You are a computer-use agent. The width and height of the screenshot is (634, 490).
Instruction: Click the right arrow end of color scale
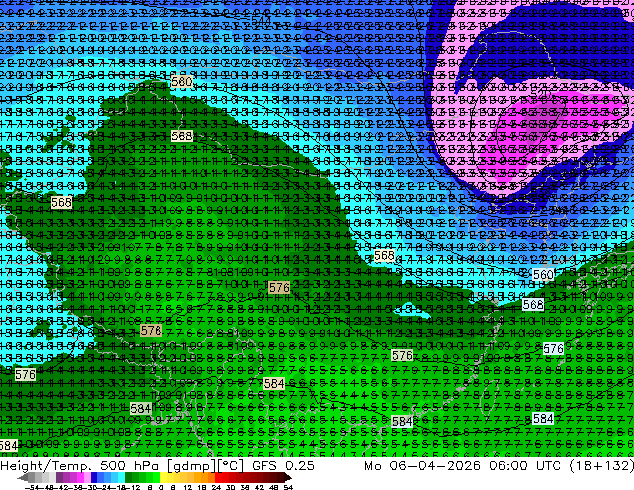287,477
